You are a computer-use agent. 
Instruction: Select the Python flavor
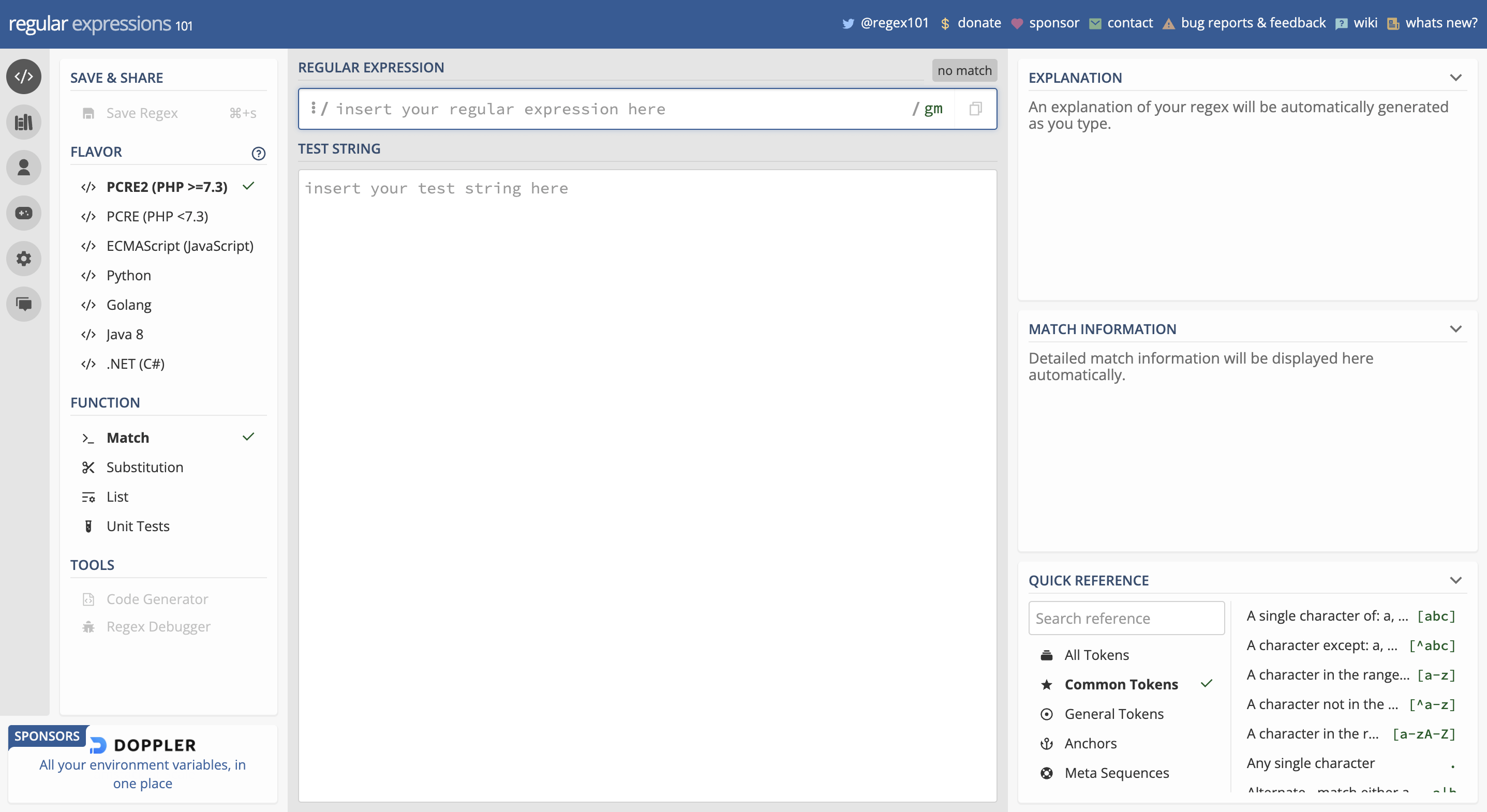click(x=129, y=275)
